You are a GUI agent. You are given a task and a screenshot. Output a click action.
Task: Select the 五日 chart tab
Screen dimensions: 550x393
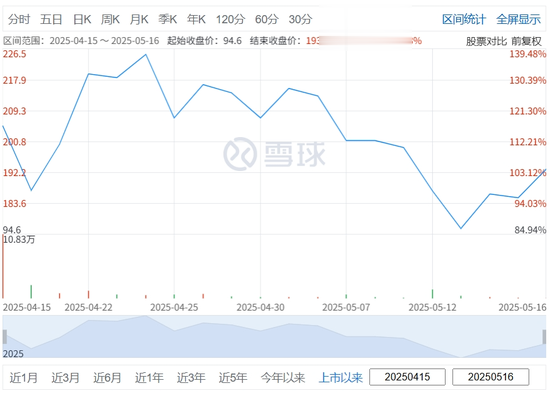coord(51,19)
